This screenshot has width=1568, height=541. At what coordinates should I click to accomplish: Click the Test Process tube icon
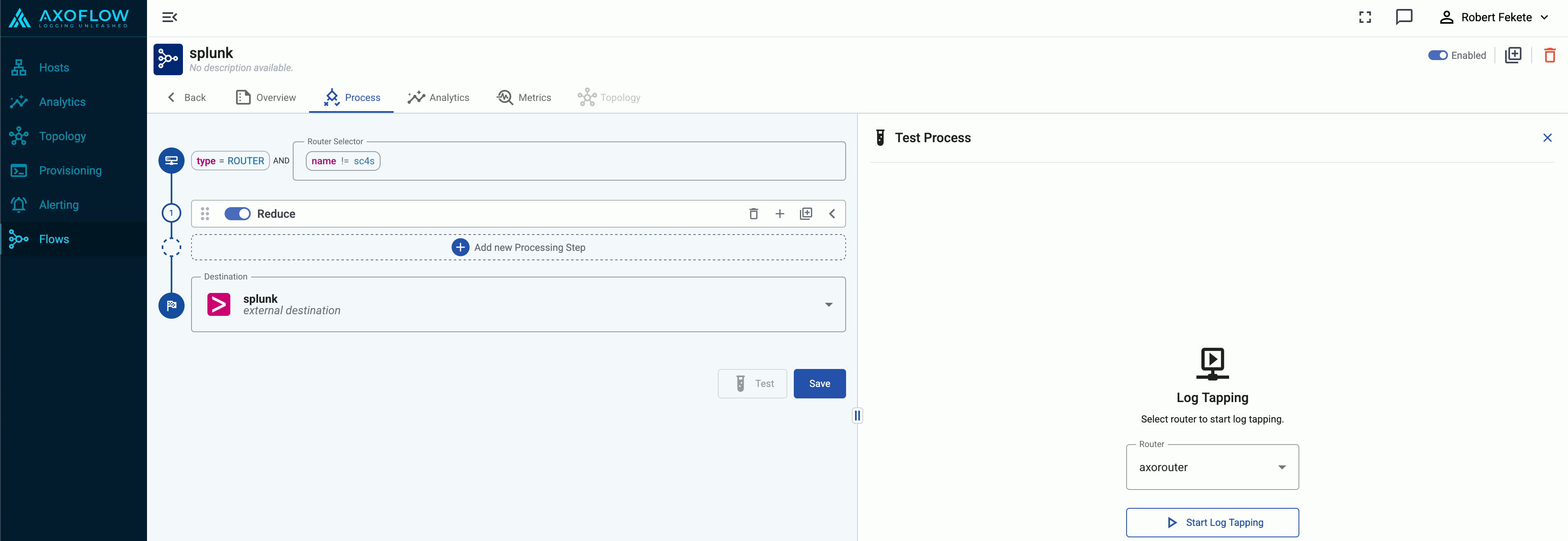(x=880, y=138)
